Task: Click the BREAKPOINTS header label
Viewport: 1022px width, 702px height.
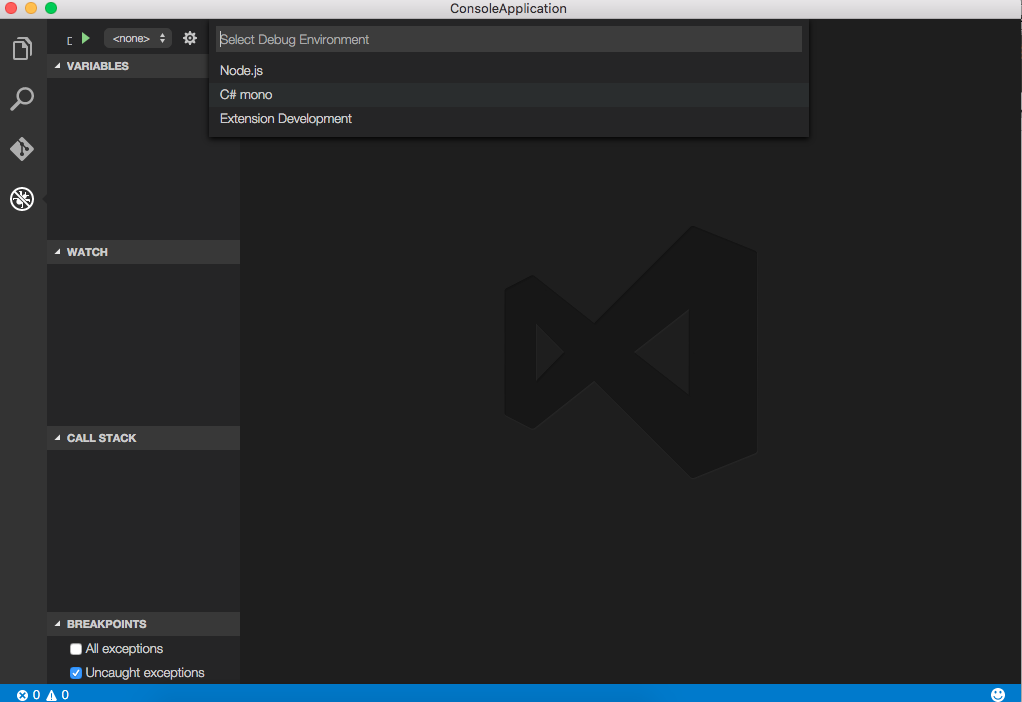Action: (x=107, y=624)
